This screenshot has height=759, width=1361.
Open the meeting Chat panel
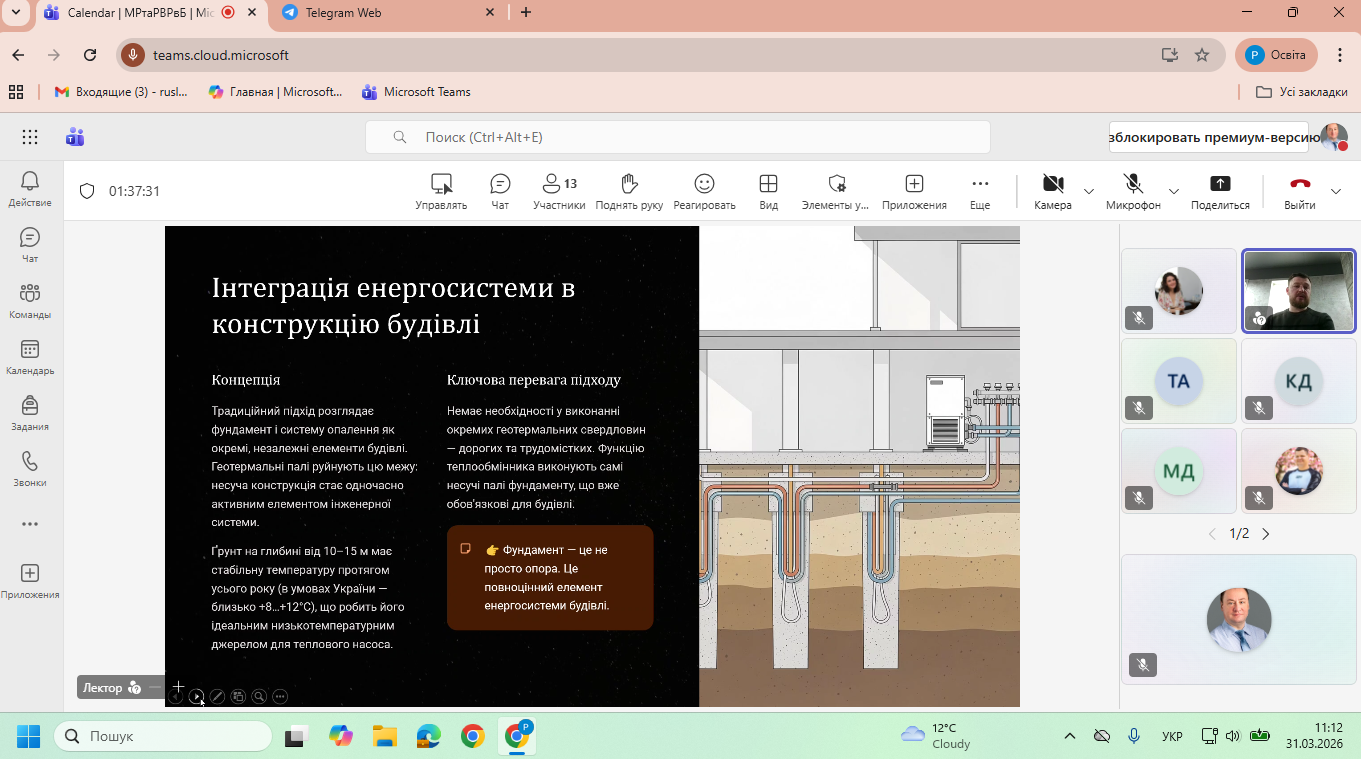pyautogui.click(x=500, y=191)
